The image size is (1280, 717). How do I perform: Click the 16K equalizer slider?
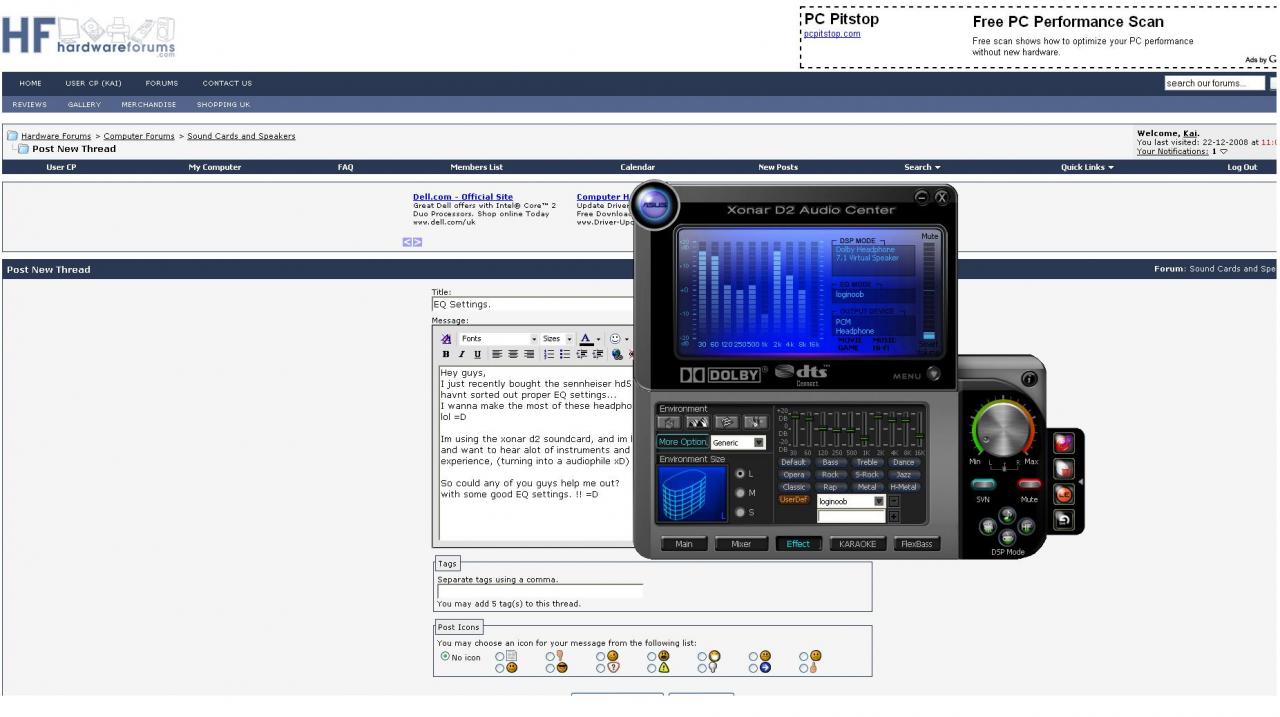coord(919,428)
